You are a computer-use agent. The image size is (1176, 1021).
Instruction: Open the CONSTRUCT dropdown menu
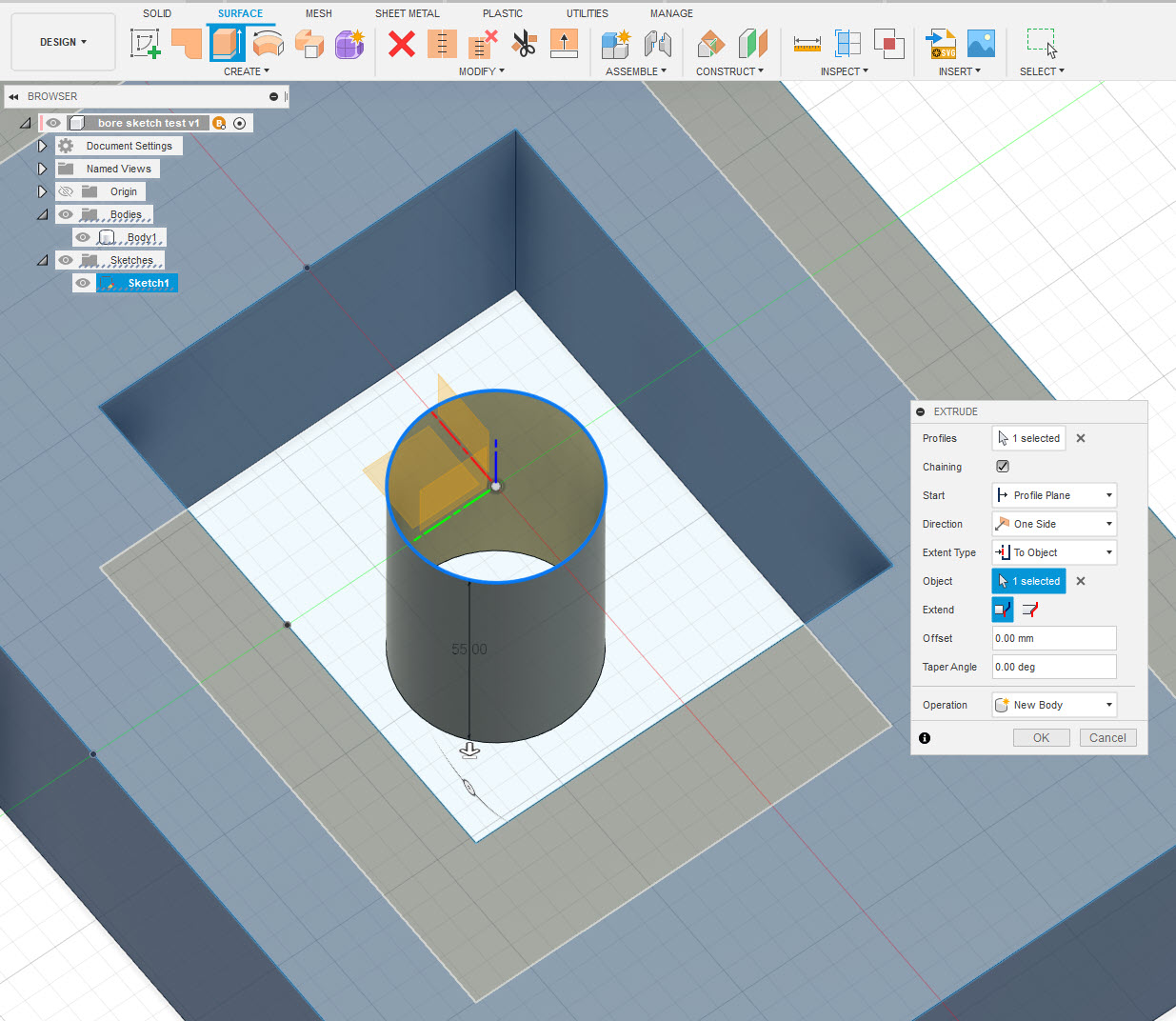pos(729,71)
